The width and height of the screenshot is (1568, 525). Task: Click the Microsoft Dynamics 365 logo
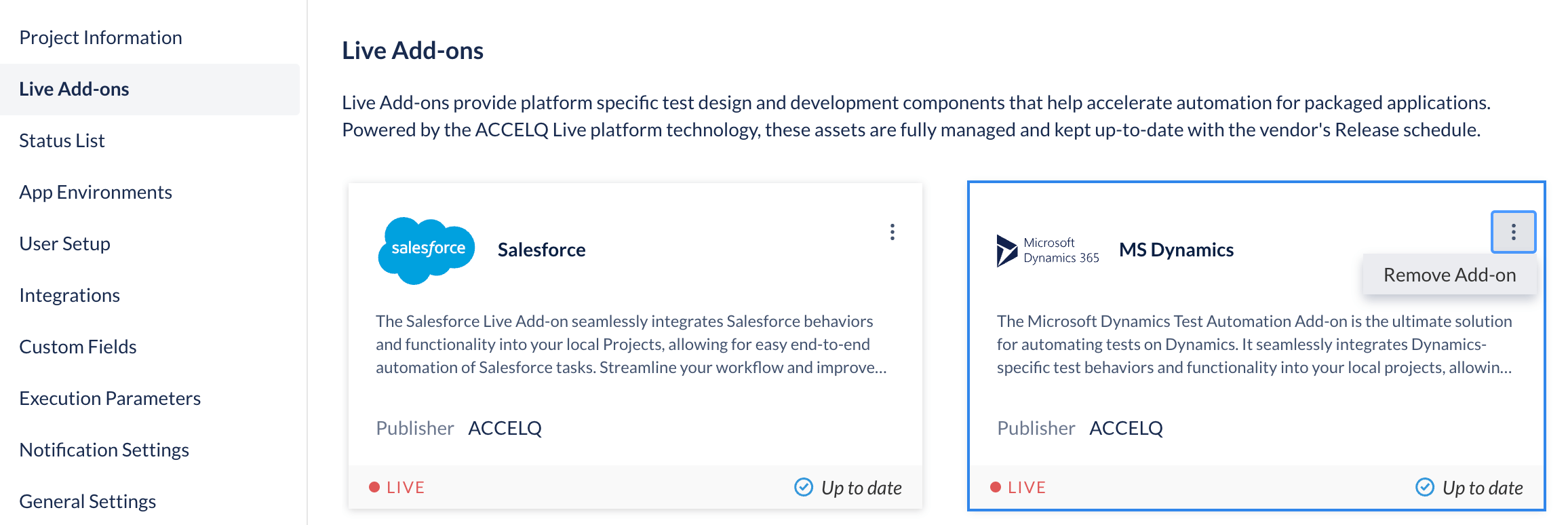click(1047, 250)
